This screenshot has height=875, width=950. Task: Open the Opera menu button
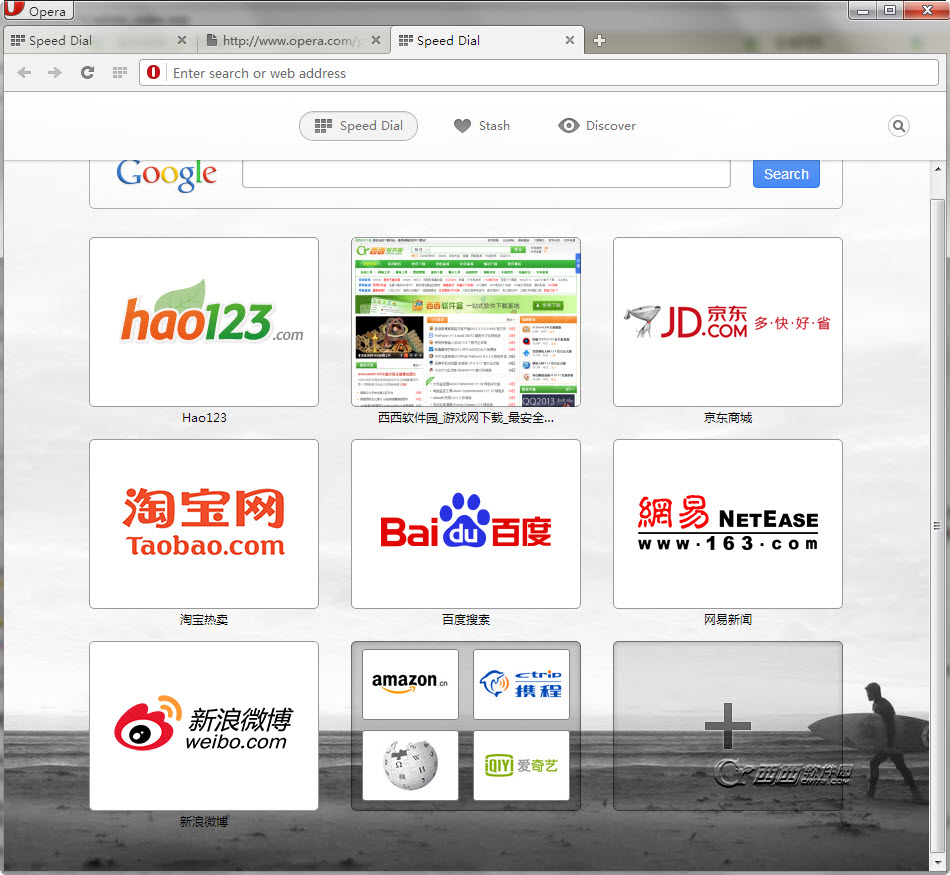click(x=38, y=10)
